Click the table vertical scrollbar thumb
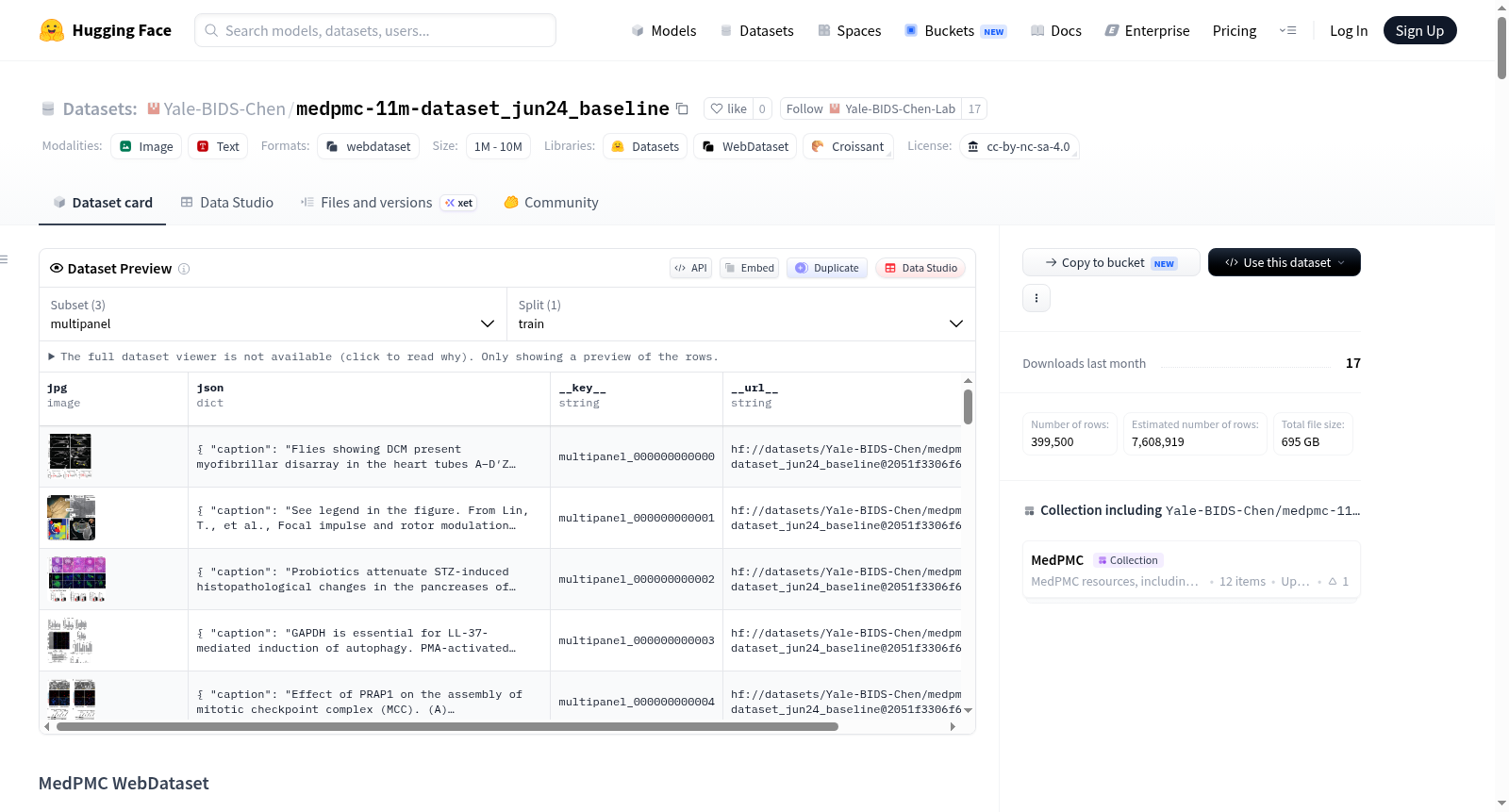The image size is (1509, 812). coord(968,406)
